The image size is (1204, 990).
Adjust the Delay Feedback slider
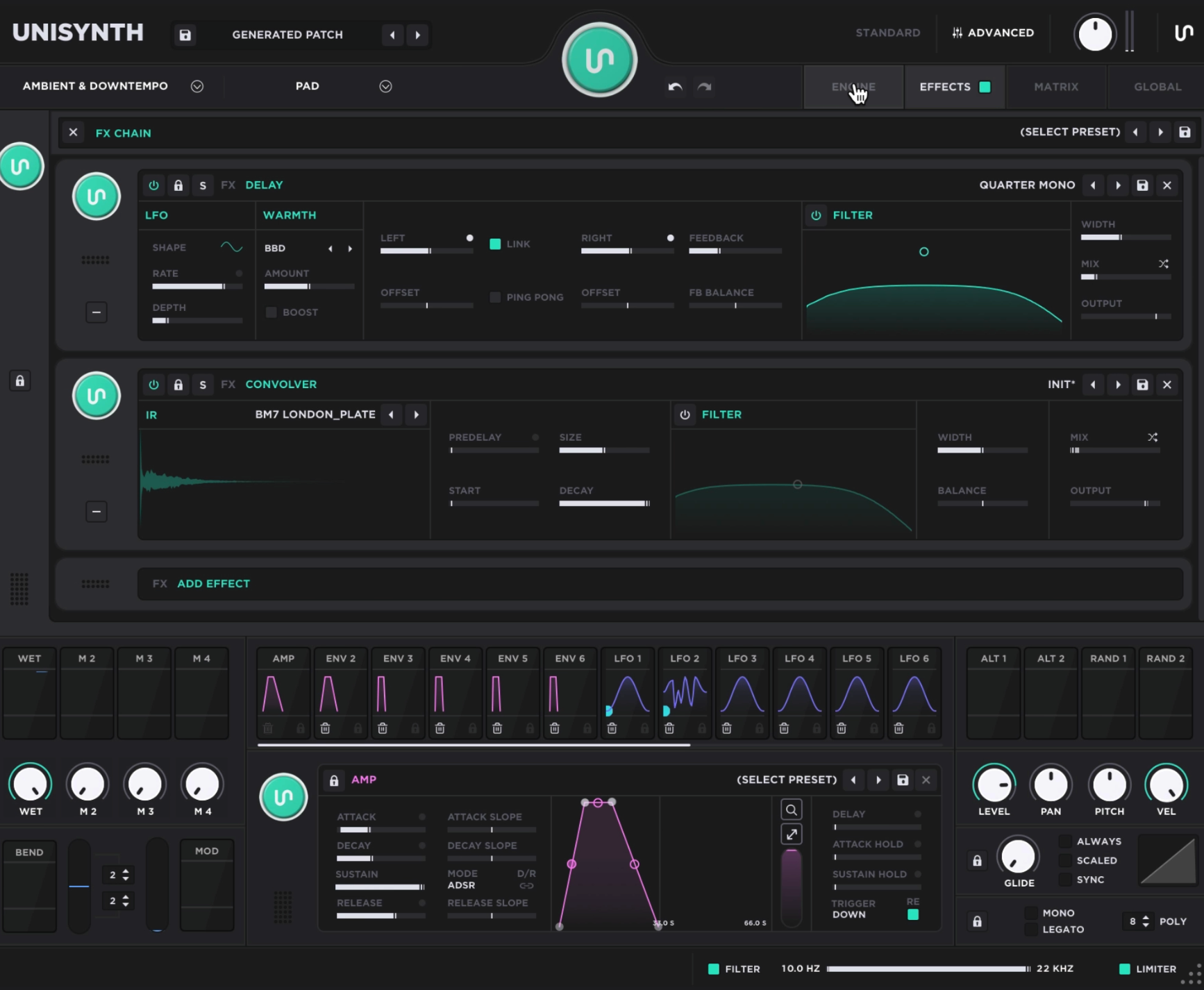pyautogui.click(x=735, y=251)
